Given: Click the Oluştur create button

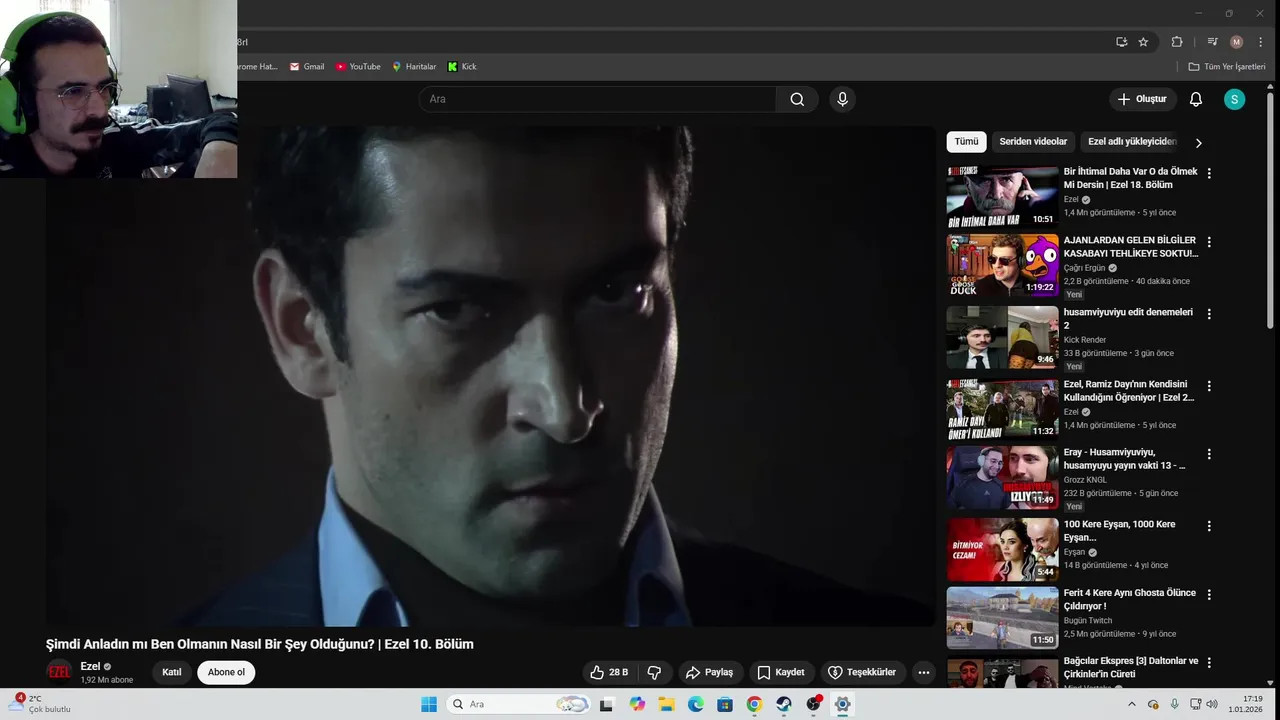Looking at the screenshot, I should click(x=1143, y=99).
